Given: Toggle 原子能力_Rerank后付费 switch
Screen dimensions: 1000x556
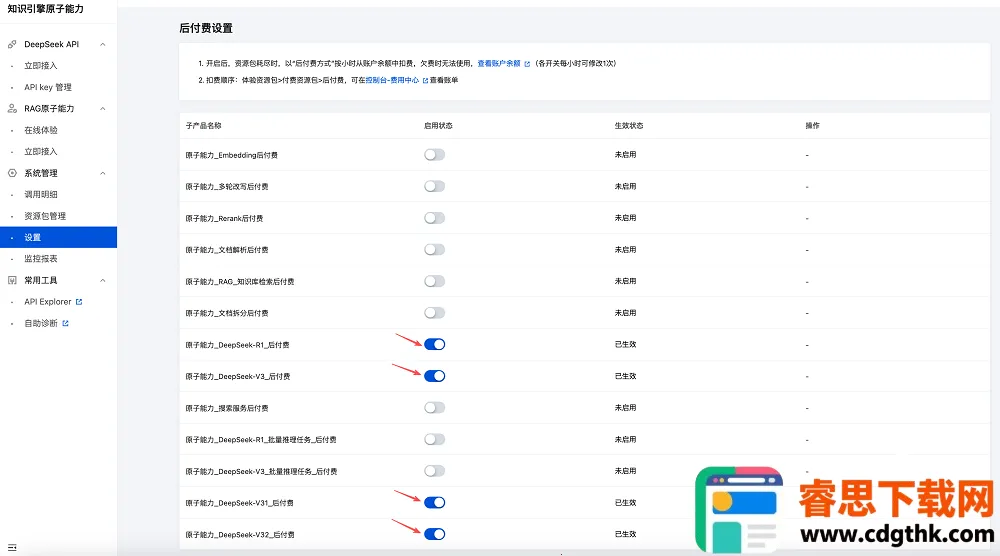Looking at the screenshot, I should click(434, 218).
